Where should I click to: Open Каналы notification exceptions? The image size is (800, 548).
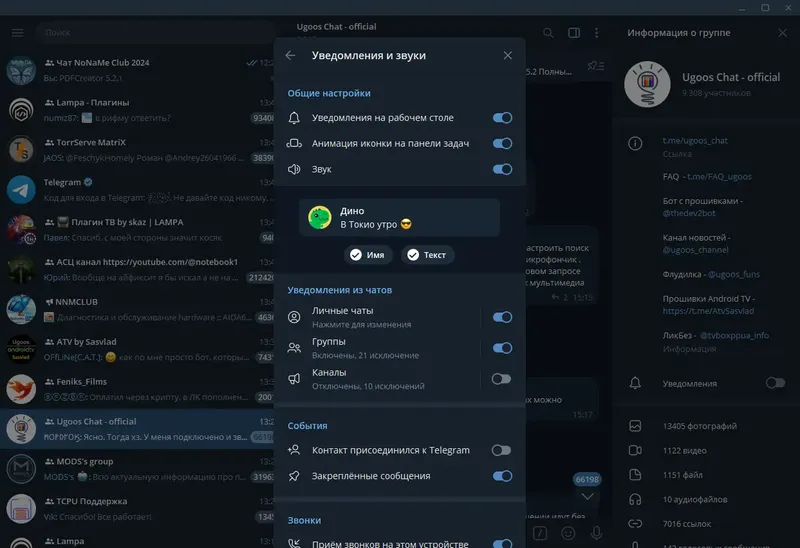tap(378, 379)
